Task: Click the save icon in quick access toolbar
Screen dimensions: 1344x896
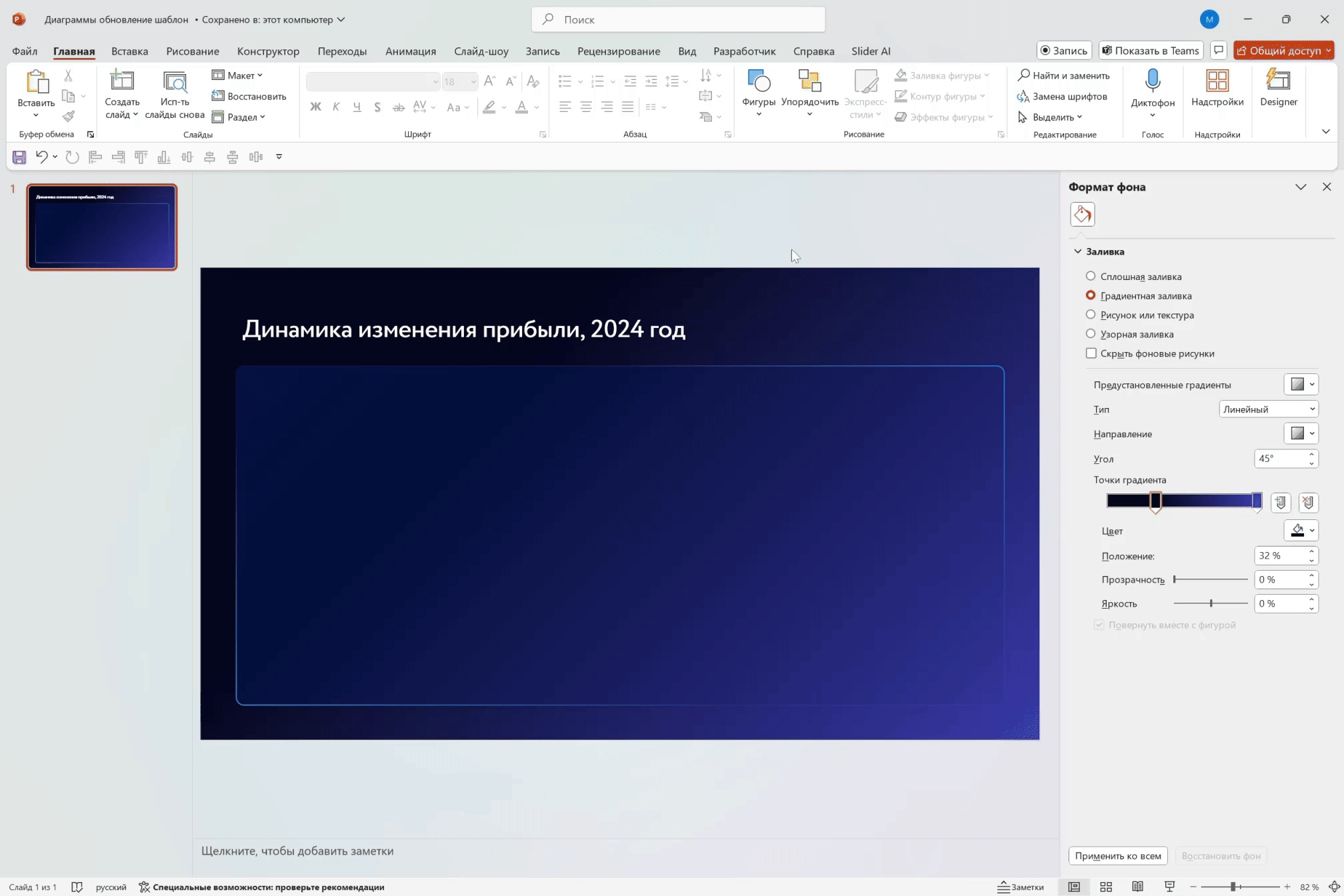Action: click(x=19, y=157)
